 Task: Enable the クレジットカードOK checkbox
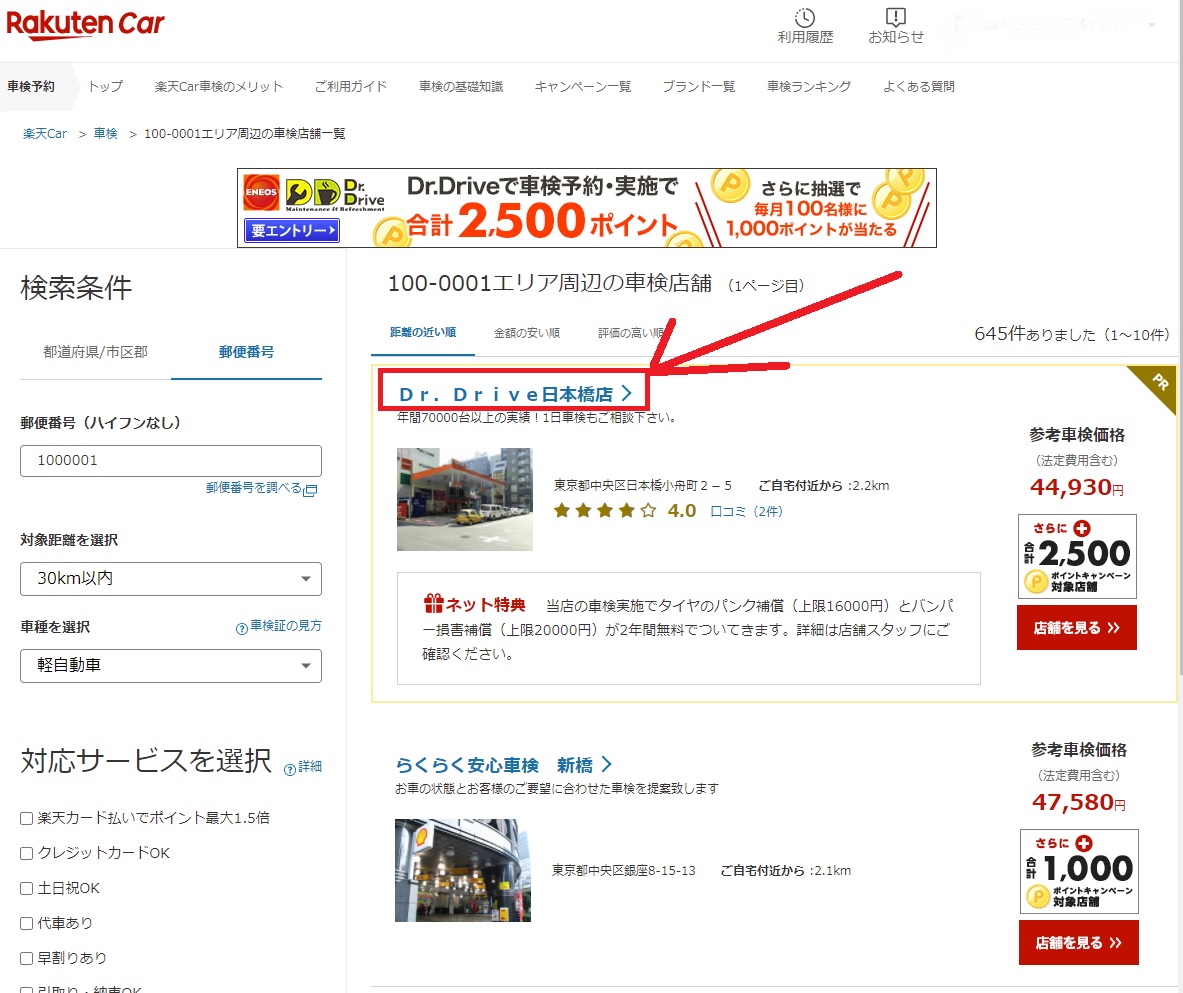click(26, 853)
